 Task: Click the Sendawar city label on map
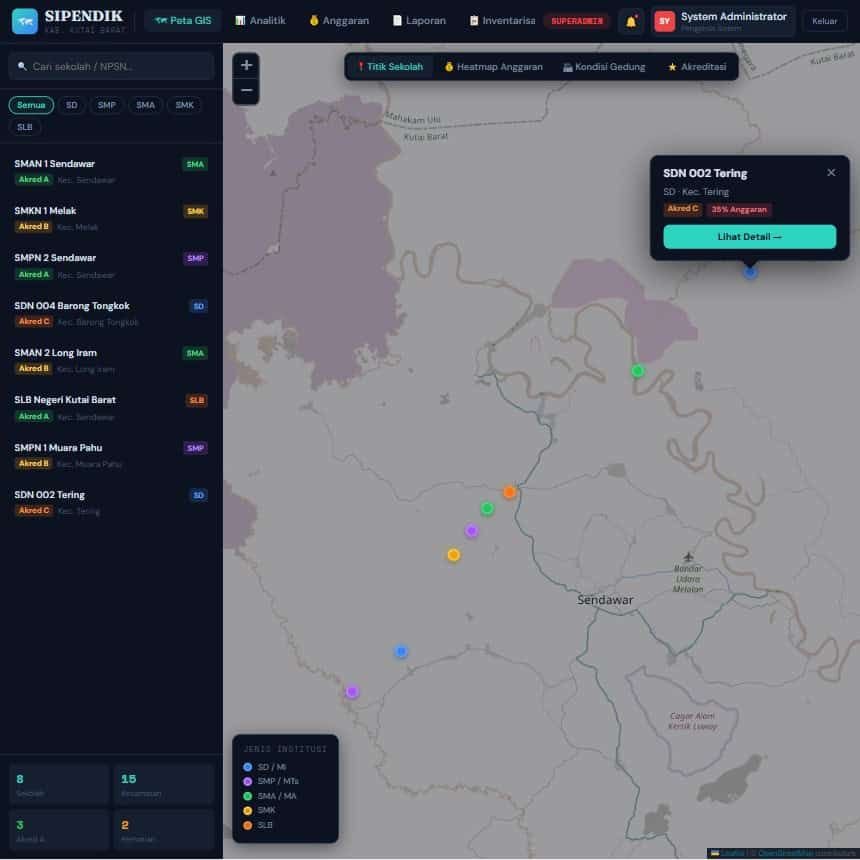click(605, 599)
